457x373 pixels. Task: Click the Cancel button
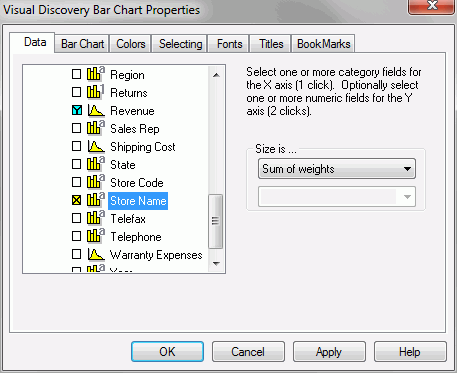(248, 351)
